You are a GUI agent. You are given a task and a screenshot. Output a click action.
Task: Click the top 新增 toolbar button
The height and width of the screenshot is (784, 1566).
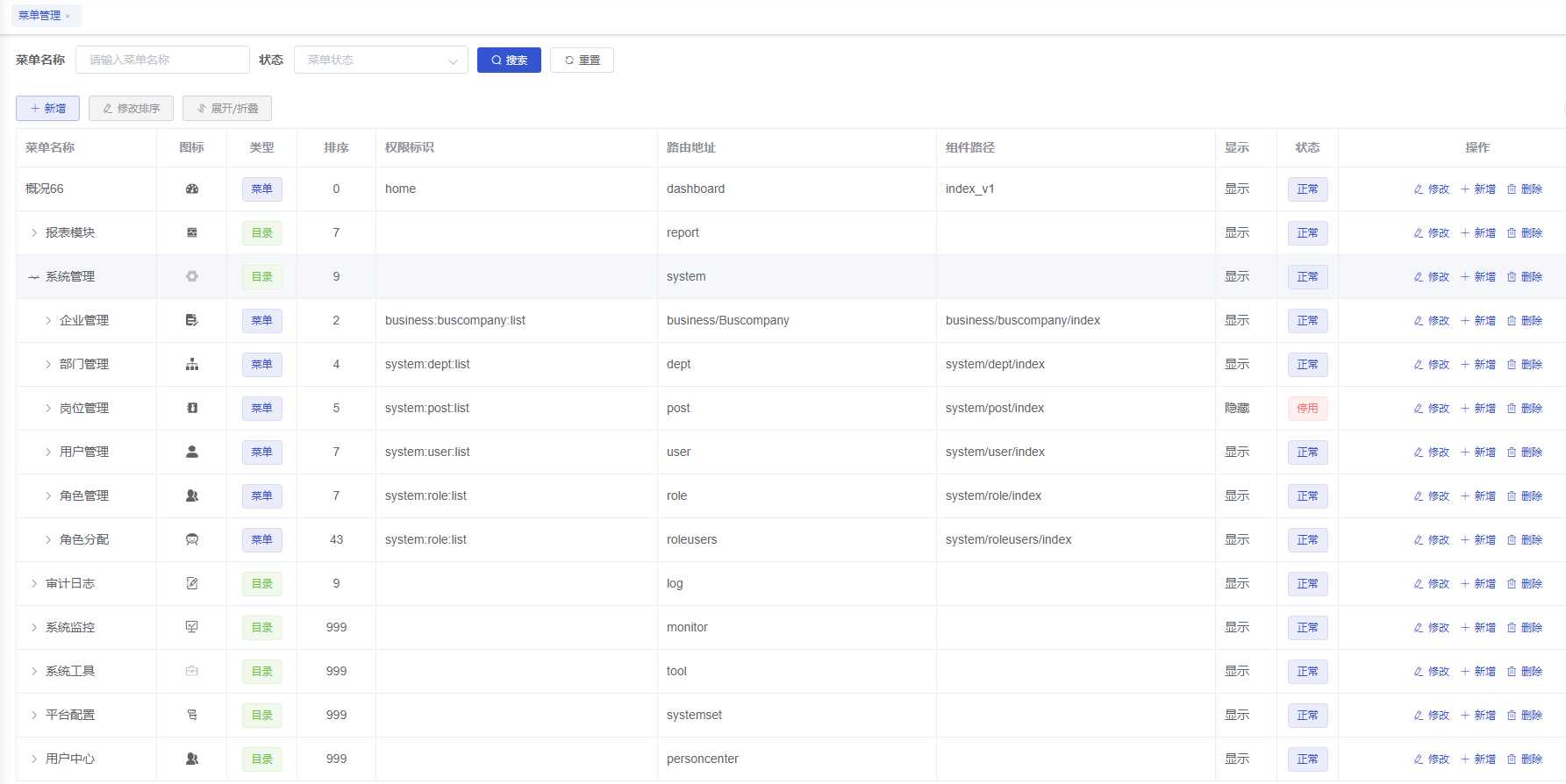[47, 108]
